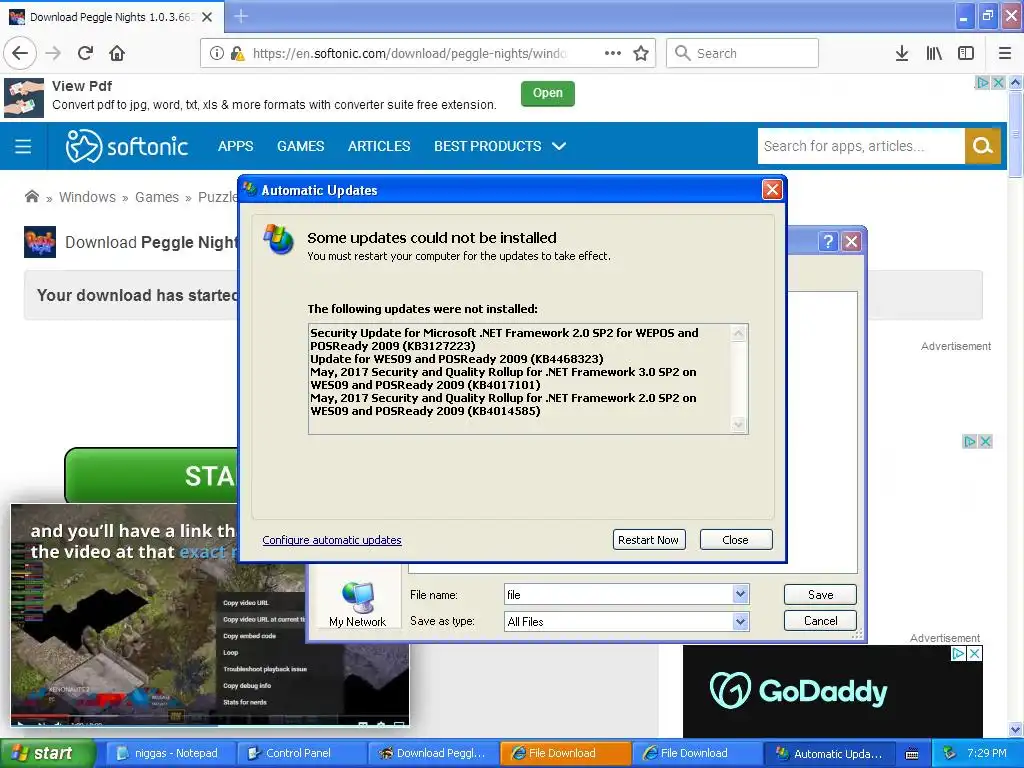This screenshot has width=1024, height=768.
Task: Click the softonic logo
Action: pyautogui.click(x=127, y=146)
